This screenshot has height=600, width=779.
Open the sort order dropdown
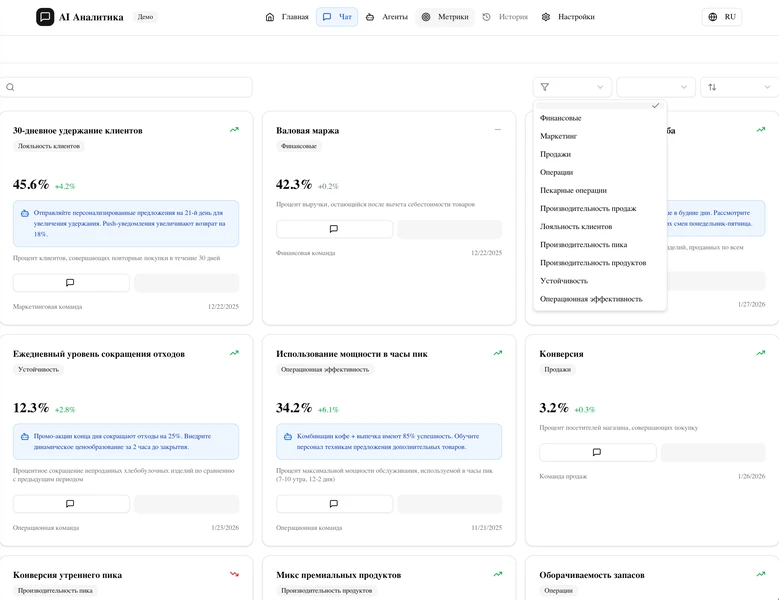[x=739, y=87]
